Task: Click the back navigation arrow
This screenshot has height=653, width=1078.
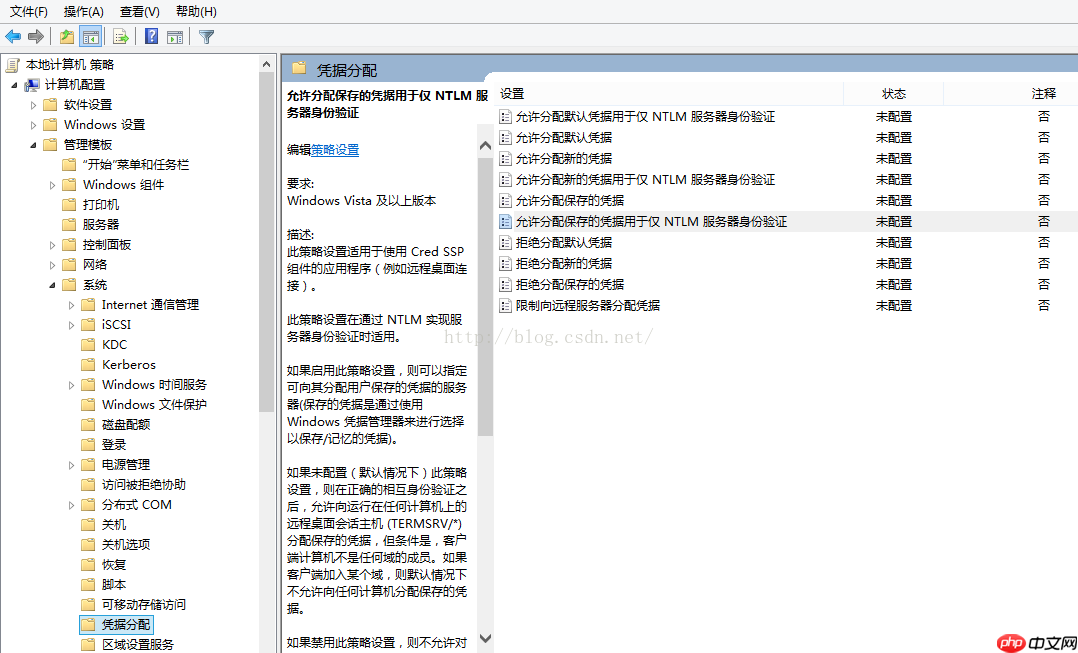Action: click(x=13, y=36)
